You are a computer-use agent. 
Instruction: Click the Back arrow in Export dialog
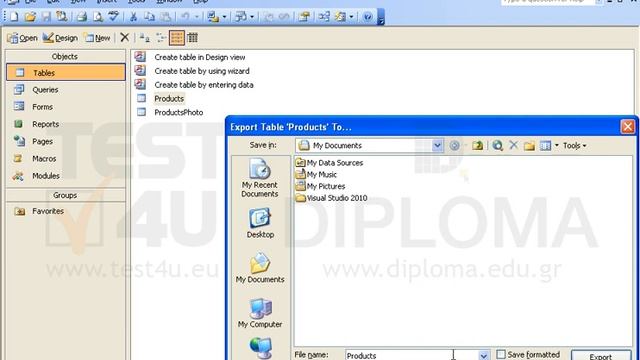[x=454, y=145]
